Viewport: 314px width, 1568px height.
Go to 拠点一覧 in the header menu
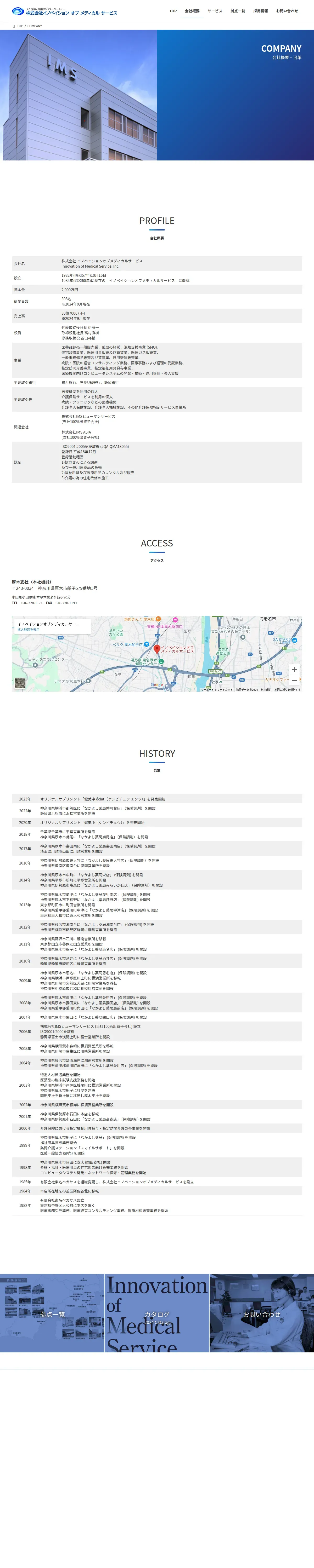click(x=238, y=11)
